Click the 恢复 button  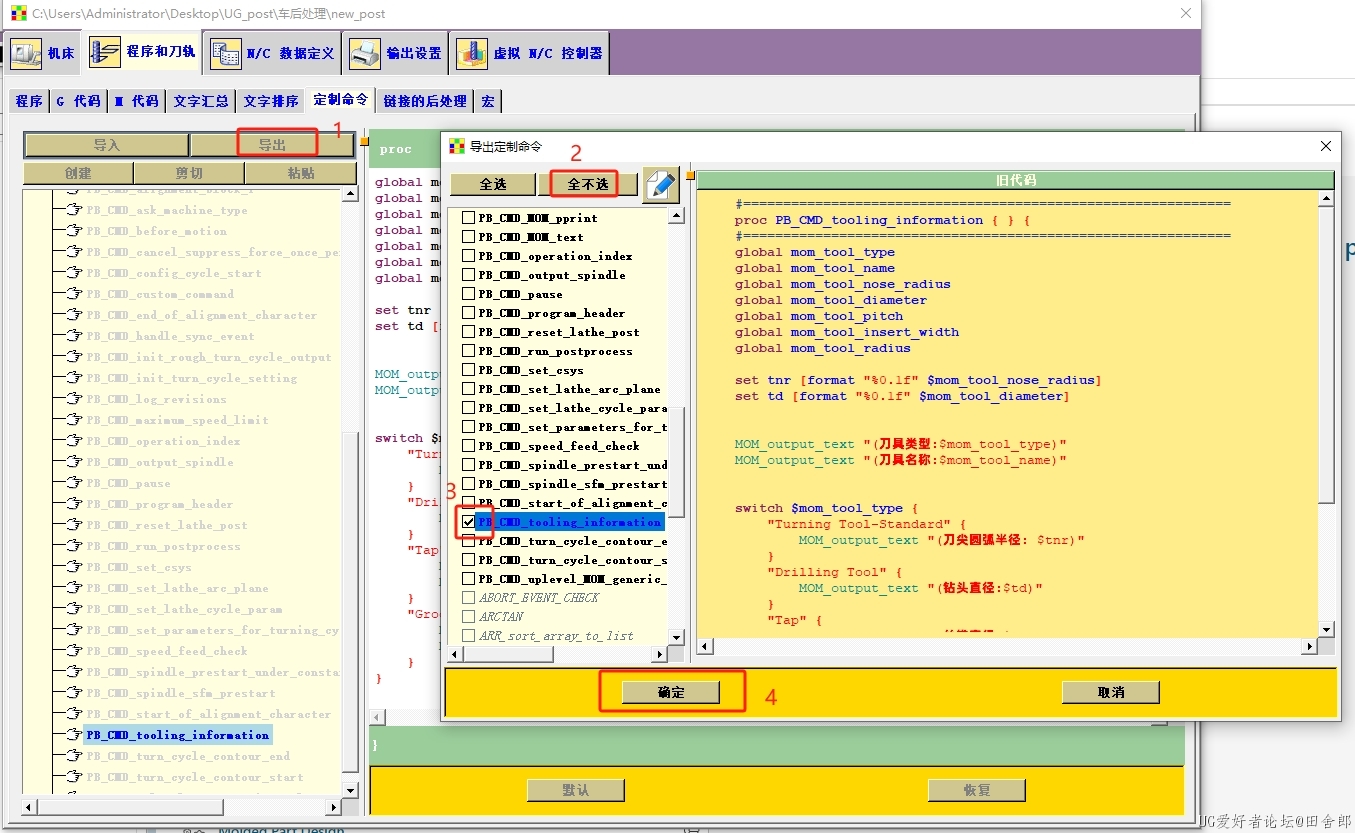click(977, 790)
